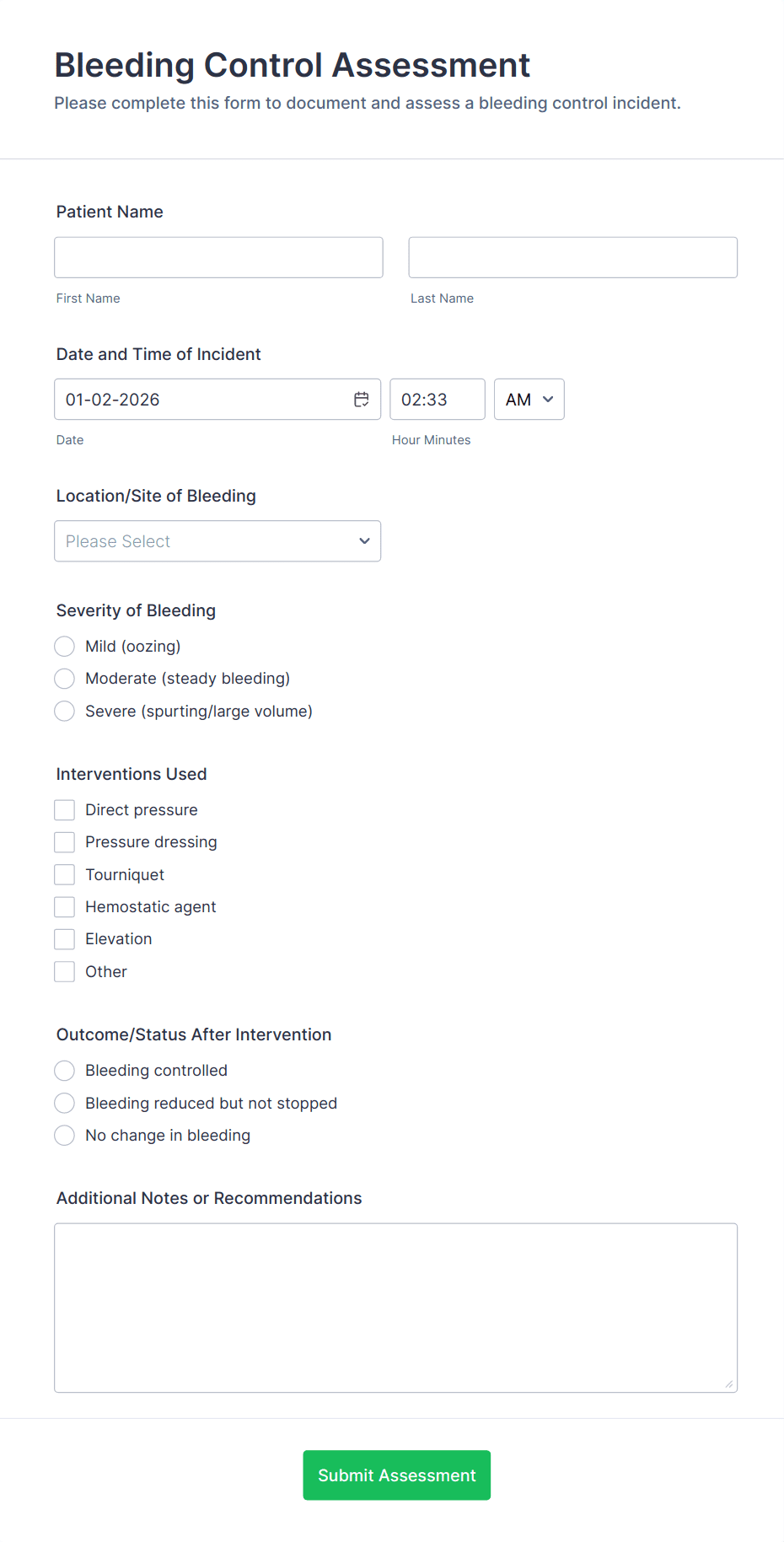Choose Moderate (steady bleeding) severity

[x=65, y=679]
